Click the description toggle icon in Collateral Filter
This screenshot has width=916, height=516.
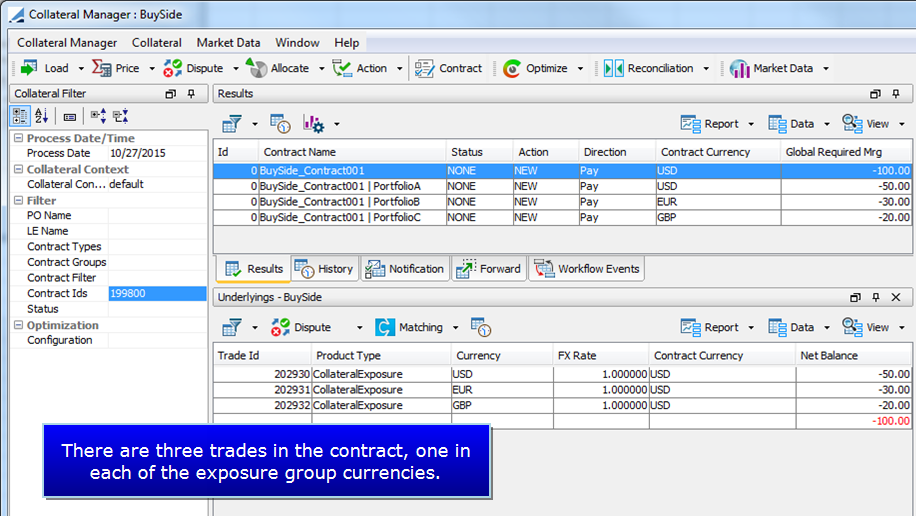[70, 117]
